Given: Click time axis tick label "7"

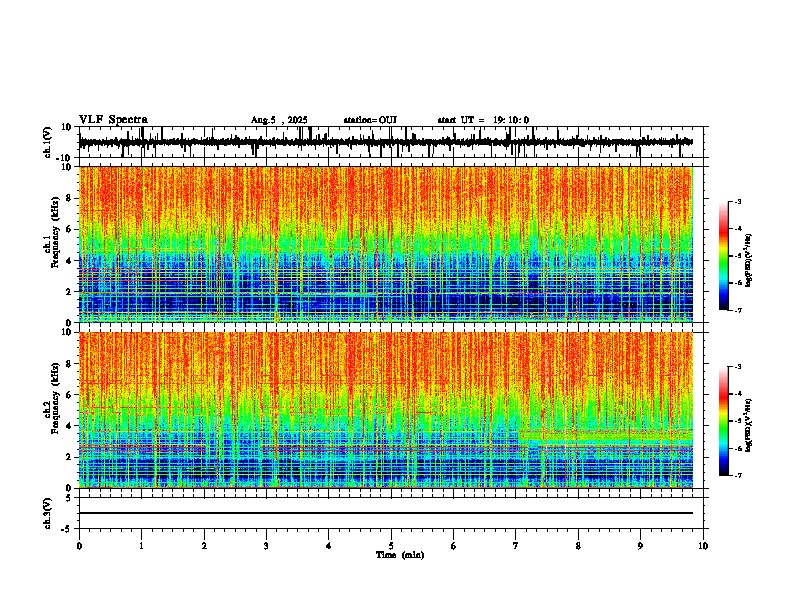Looking at the screenshot, I should tap(516, 546).
